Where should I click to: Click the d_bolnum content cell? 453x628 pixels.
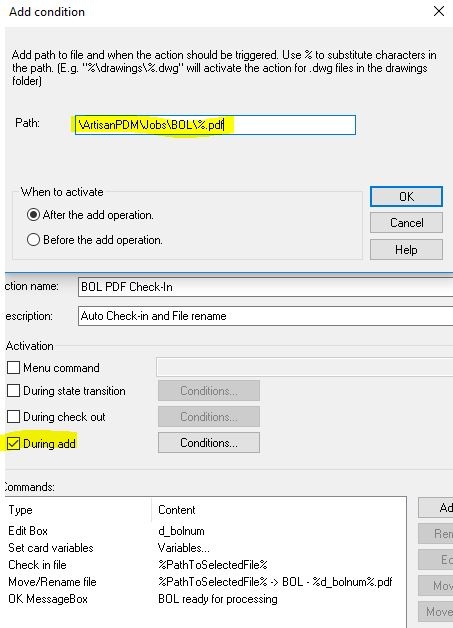pos(181,531)
